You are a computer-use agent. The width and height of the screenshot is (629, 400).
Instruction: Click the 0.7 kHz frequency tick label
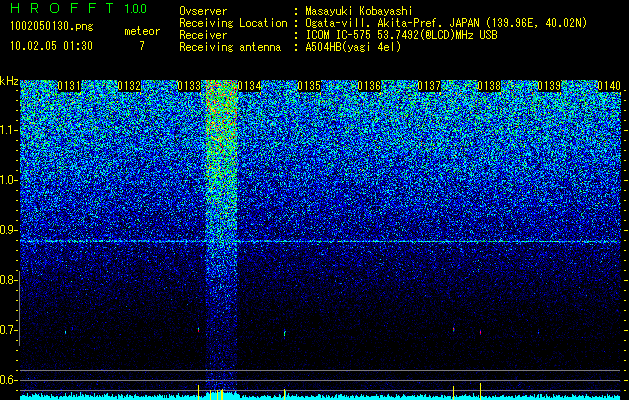[x=9, y=330]
